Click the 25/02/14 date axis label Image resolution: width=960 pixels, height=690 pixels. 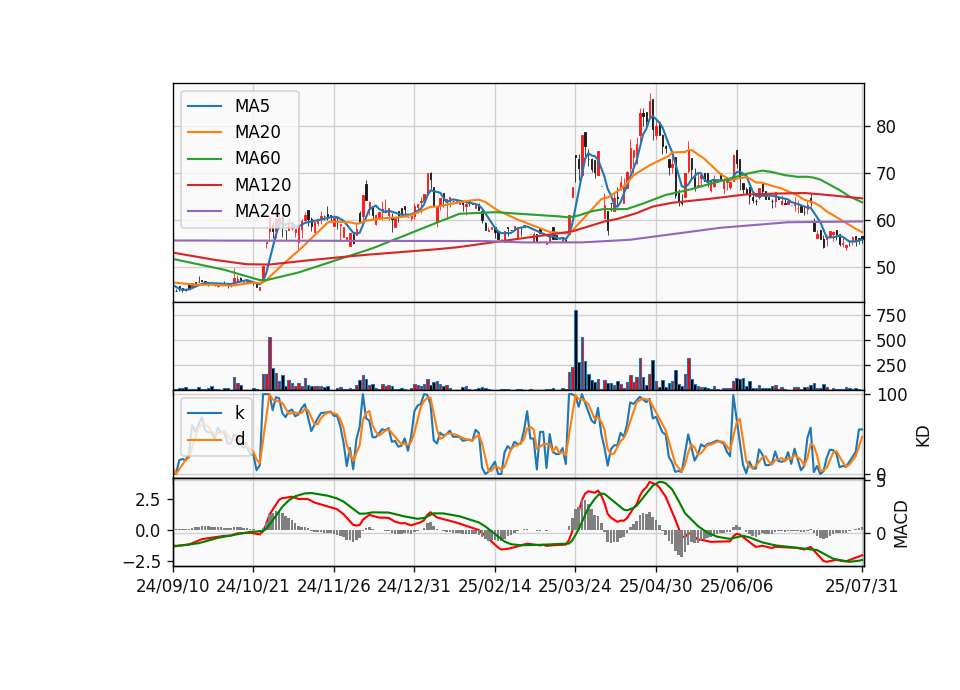[495, 586]
